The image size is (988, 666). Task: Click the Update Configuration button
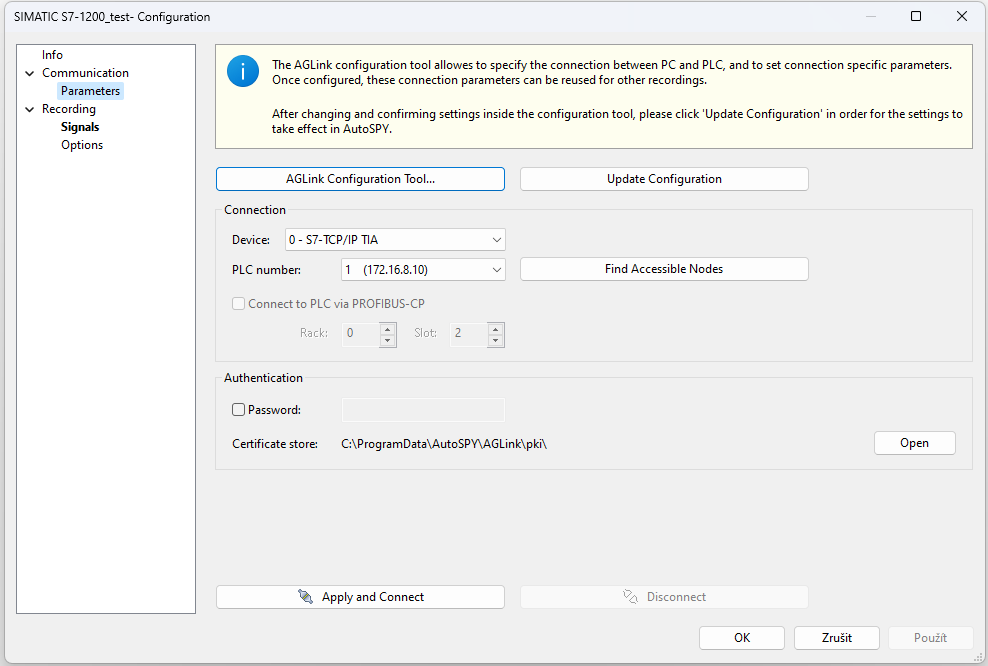[x=664, y=179]
